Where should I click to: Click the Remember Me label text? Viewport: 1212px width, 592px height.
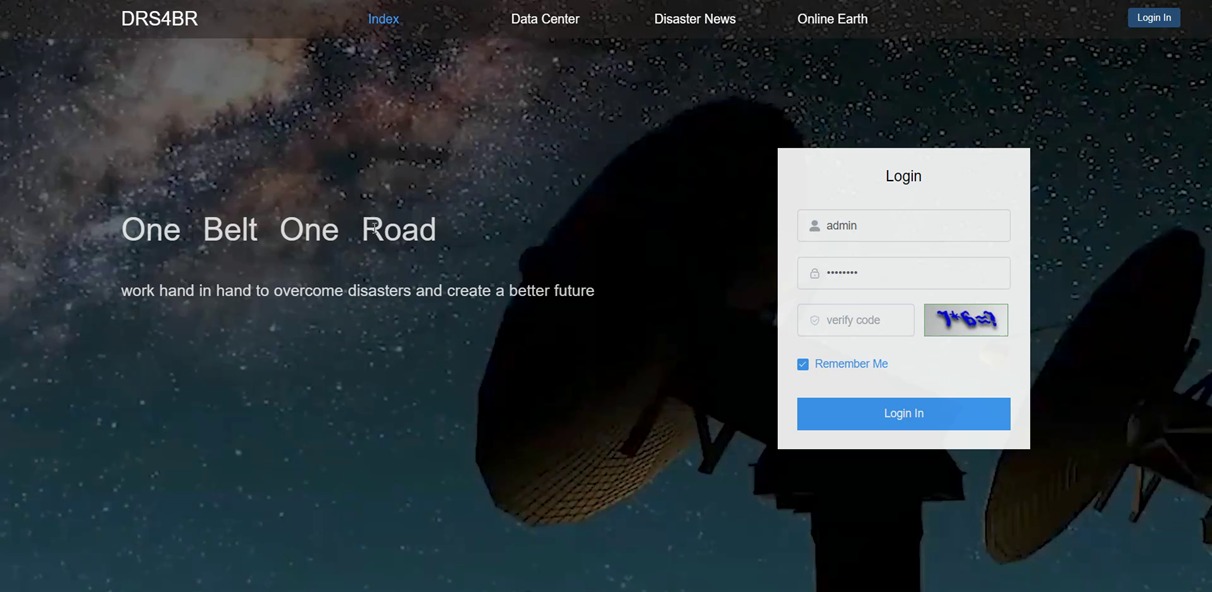pyautogui.click(x=851, y=364)
